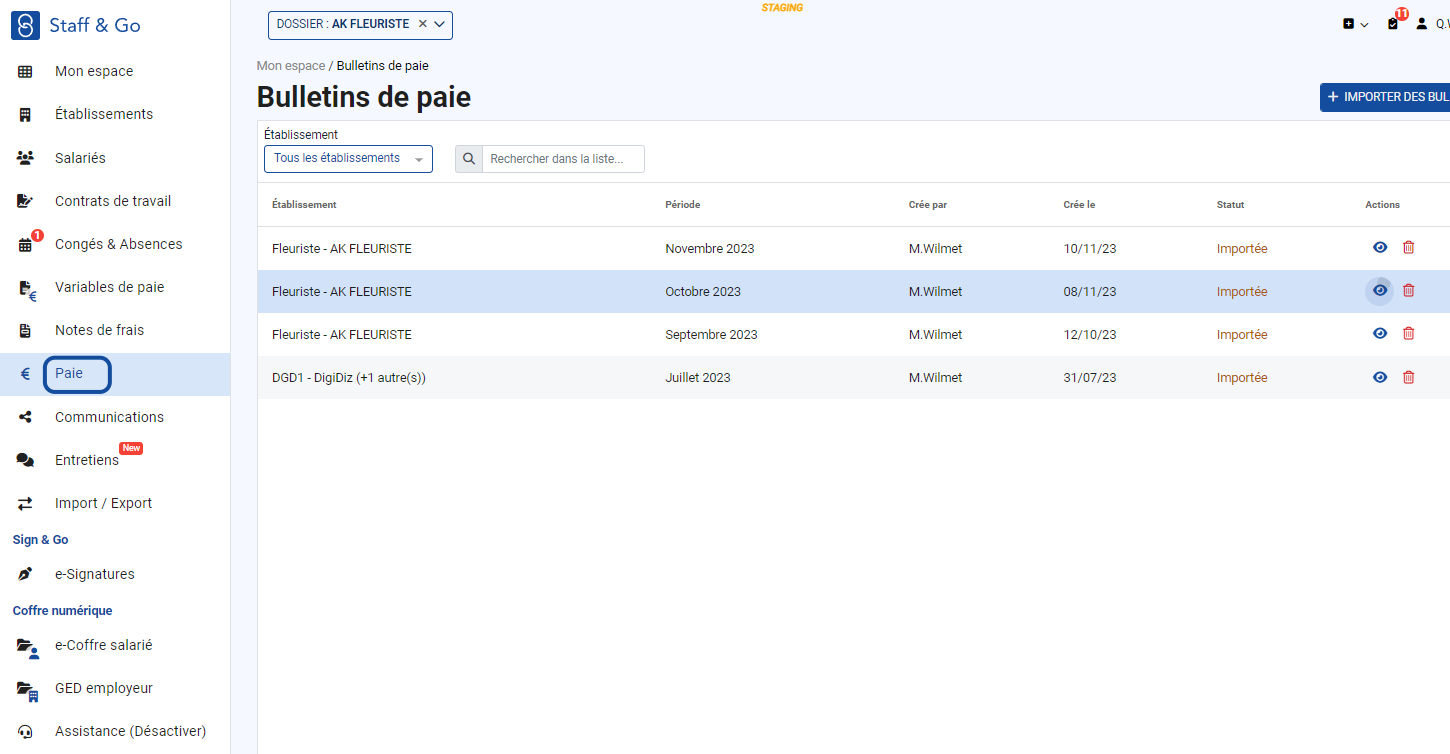Click trash icon for Septembre 2023
Screen dimensions: 1450x754
pyautogui.click(x=1409, y=334)
